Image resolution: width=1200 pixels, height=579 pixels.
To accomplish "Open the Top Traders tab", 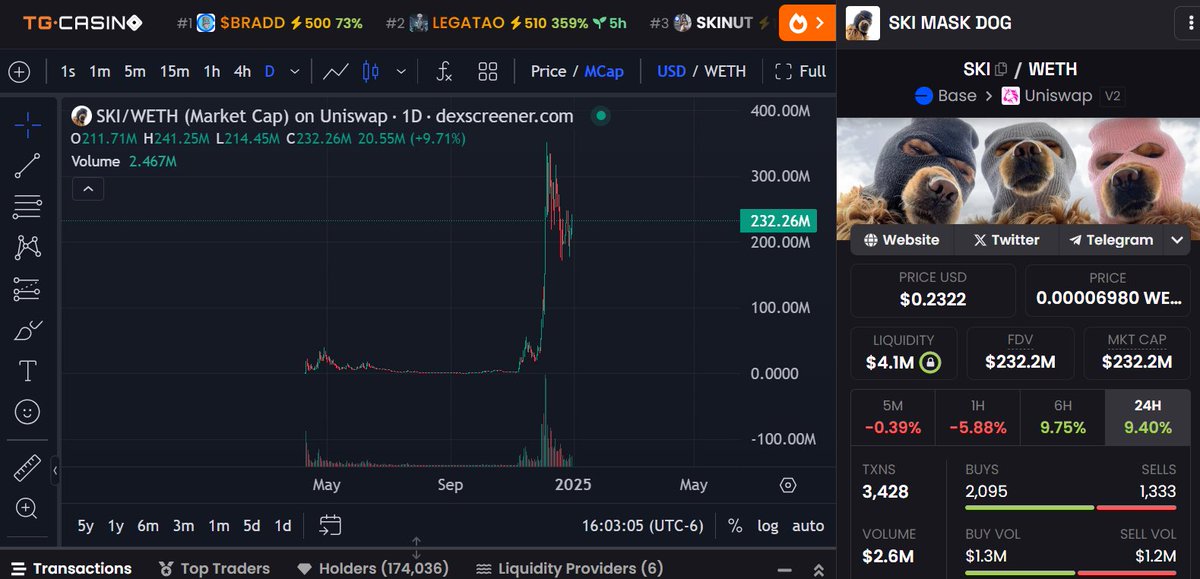I will click(x=215, y=568).
